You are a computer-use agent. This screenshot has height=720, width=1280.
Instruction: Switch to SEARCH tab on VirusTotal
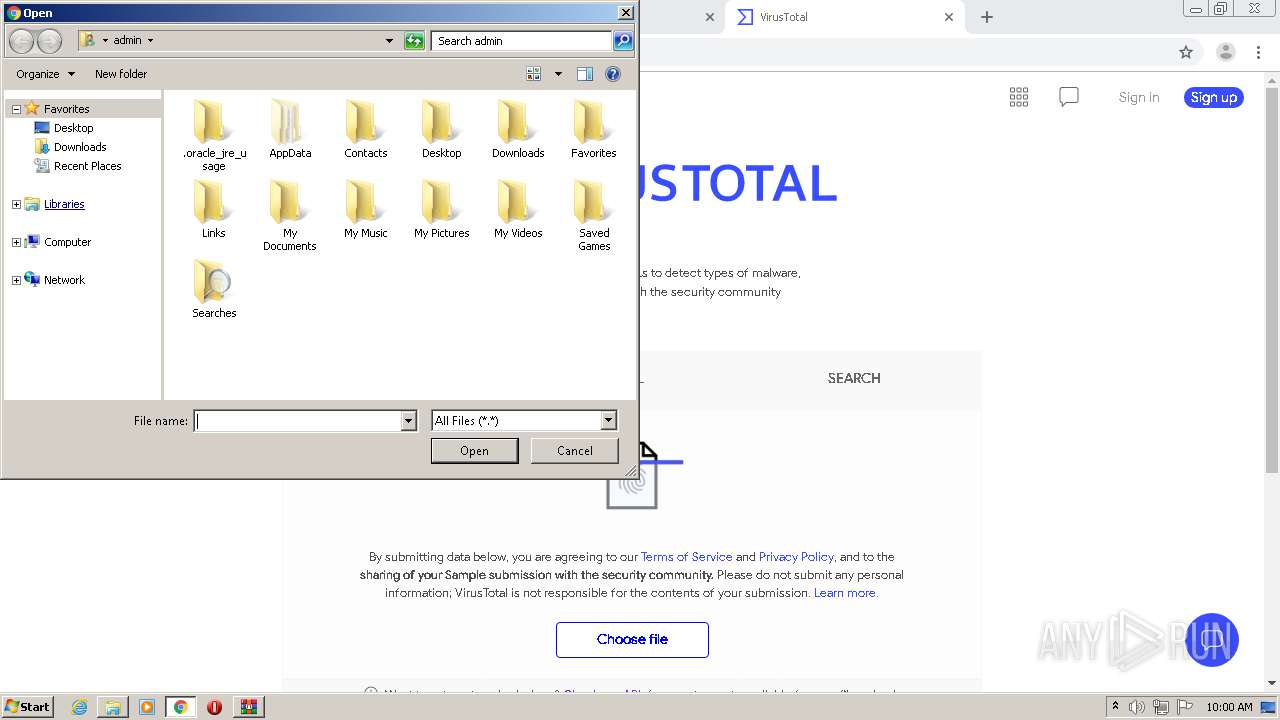pos(854,378)
